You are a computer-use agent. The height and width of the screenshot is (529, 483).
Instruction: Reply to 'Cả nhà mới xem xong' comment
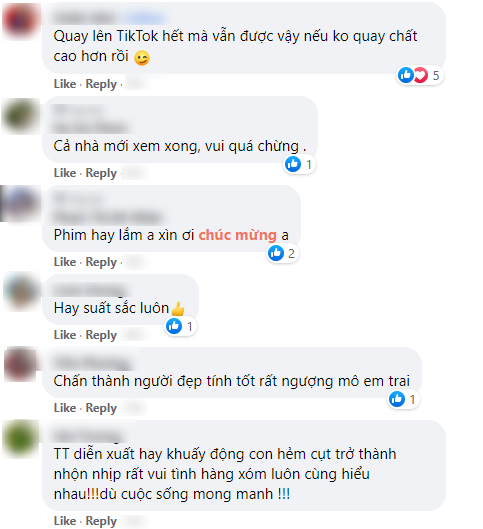[x=101, y=173]
